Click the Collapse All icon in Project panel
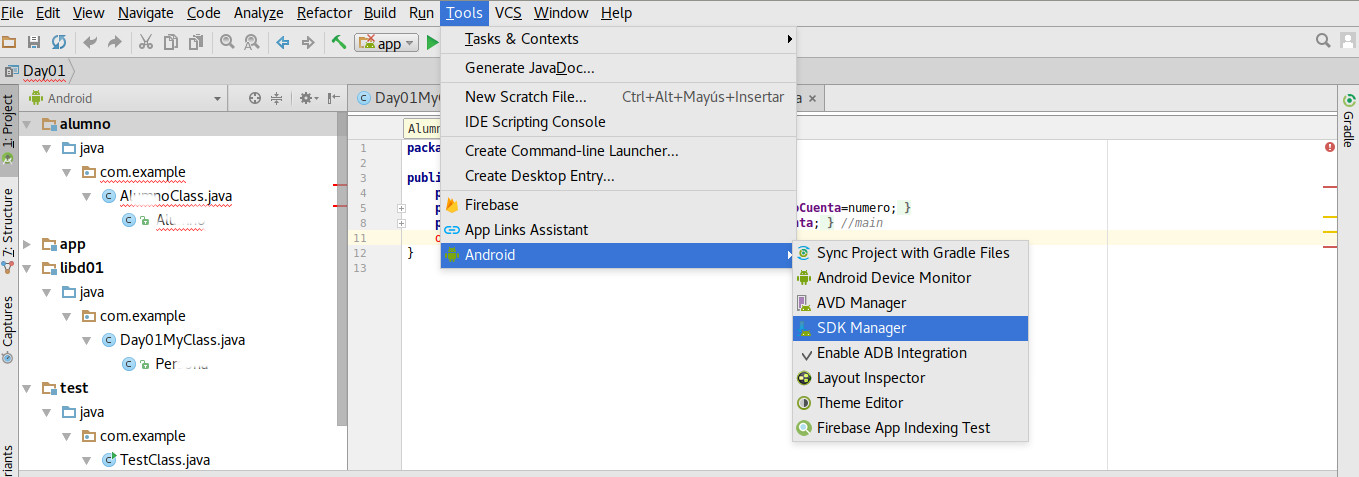Screen dimensions: 1359x477 (x=277, y=98)
